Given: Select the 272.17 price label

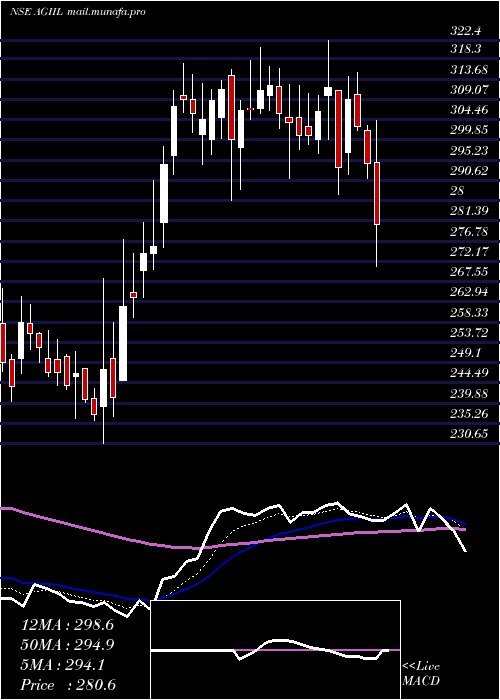Looking at the screenshot, I should click(x=469, y=251).
